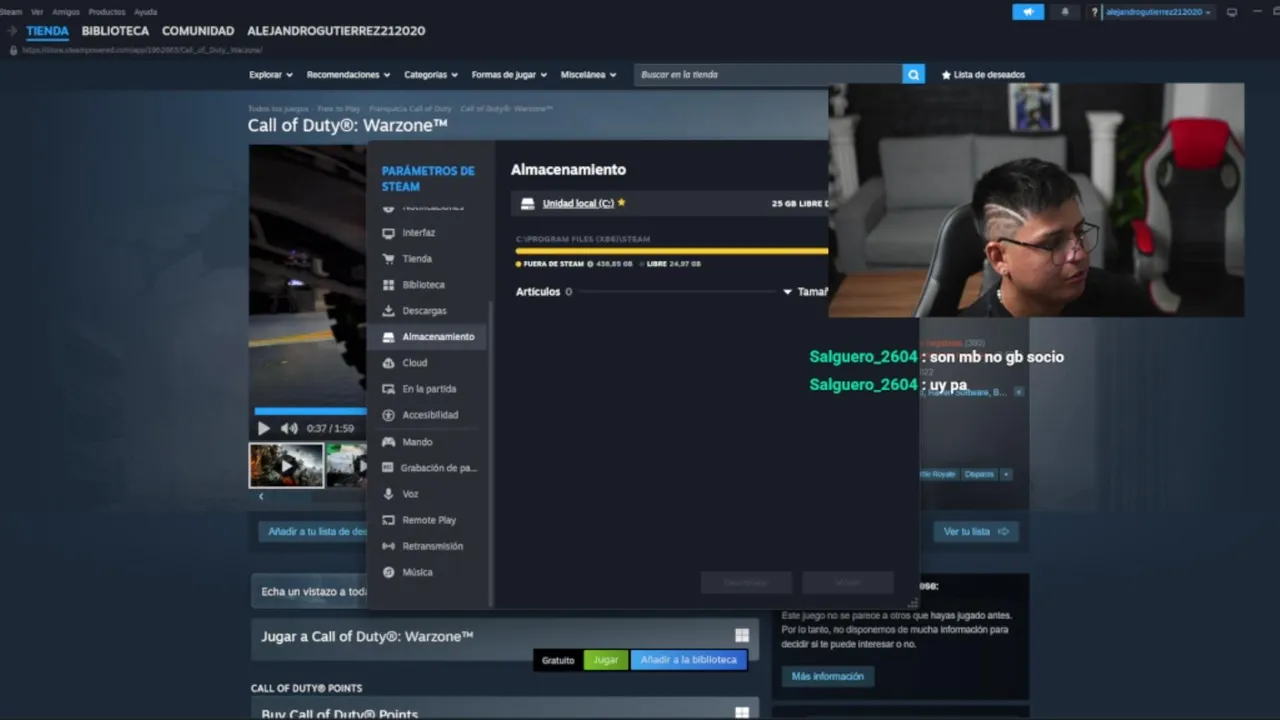Open Interfaz settings via its monitor icon
1280x720 pixels.
(388, 233)
